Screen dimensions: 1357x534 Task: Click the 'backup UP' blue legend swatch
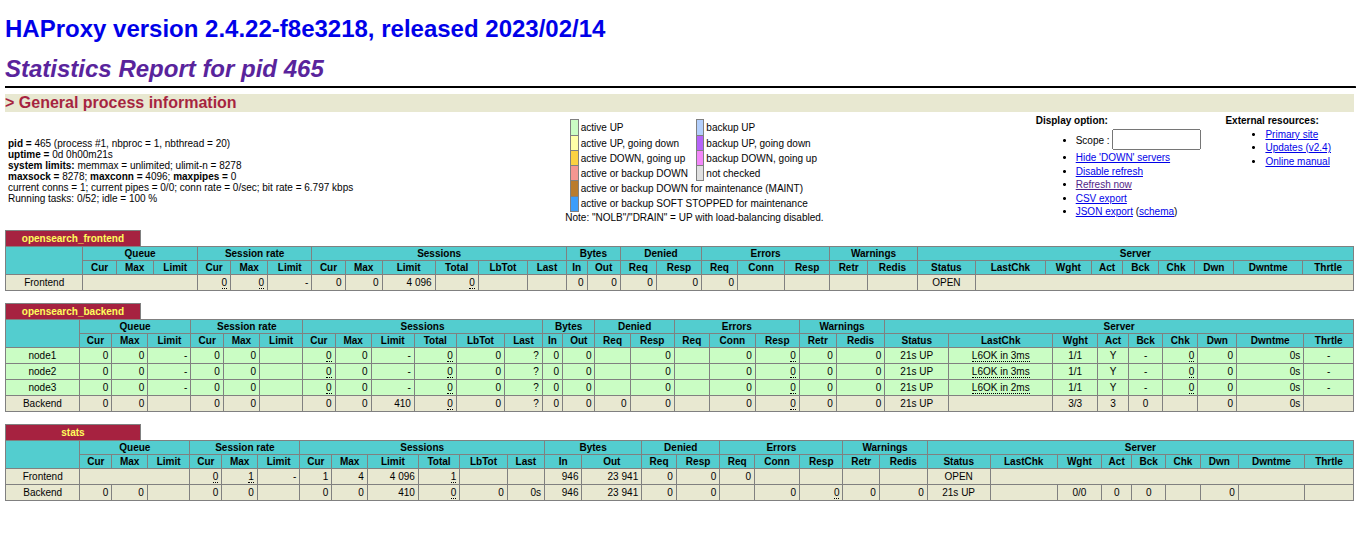(x=700, y=127)
